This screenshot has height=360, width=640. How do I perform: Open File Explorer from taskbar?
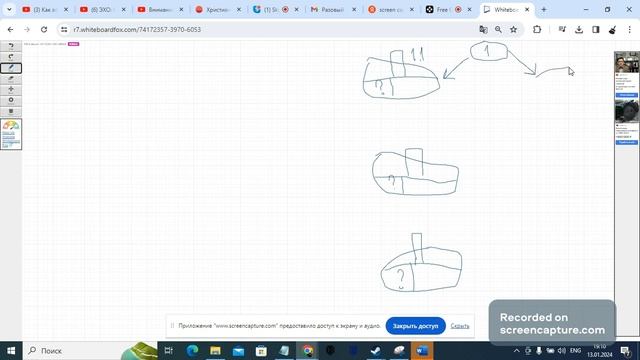pos(215,351)
